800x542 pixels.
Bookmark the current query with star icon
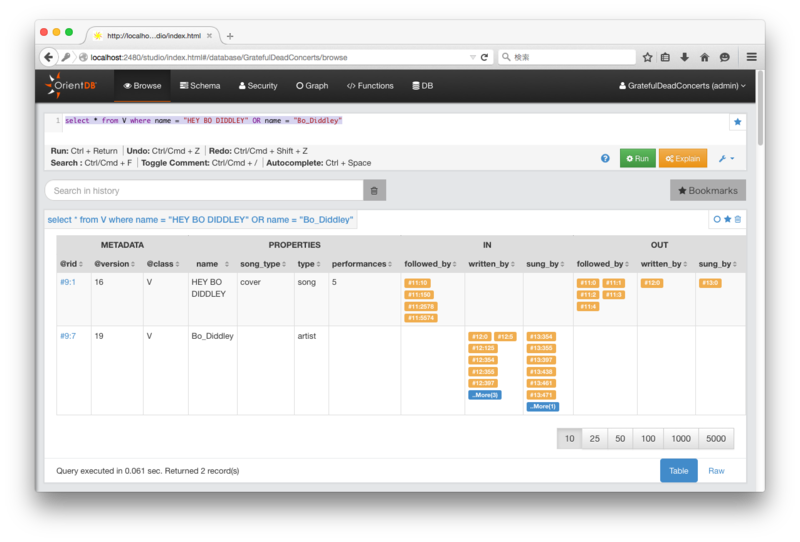737,122
